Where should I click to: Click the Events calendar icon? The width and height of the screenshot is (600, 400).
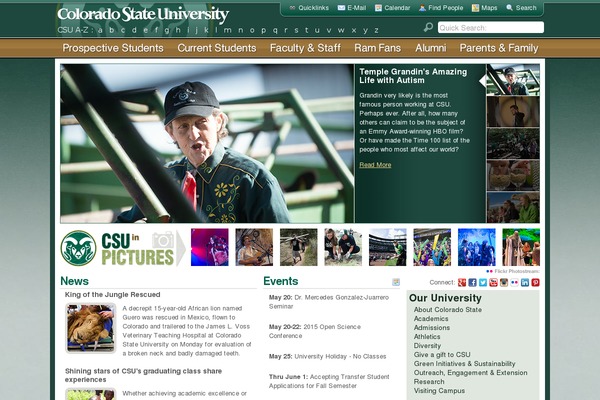[396, 282]
